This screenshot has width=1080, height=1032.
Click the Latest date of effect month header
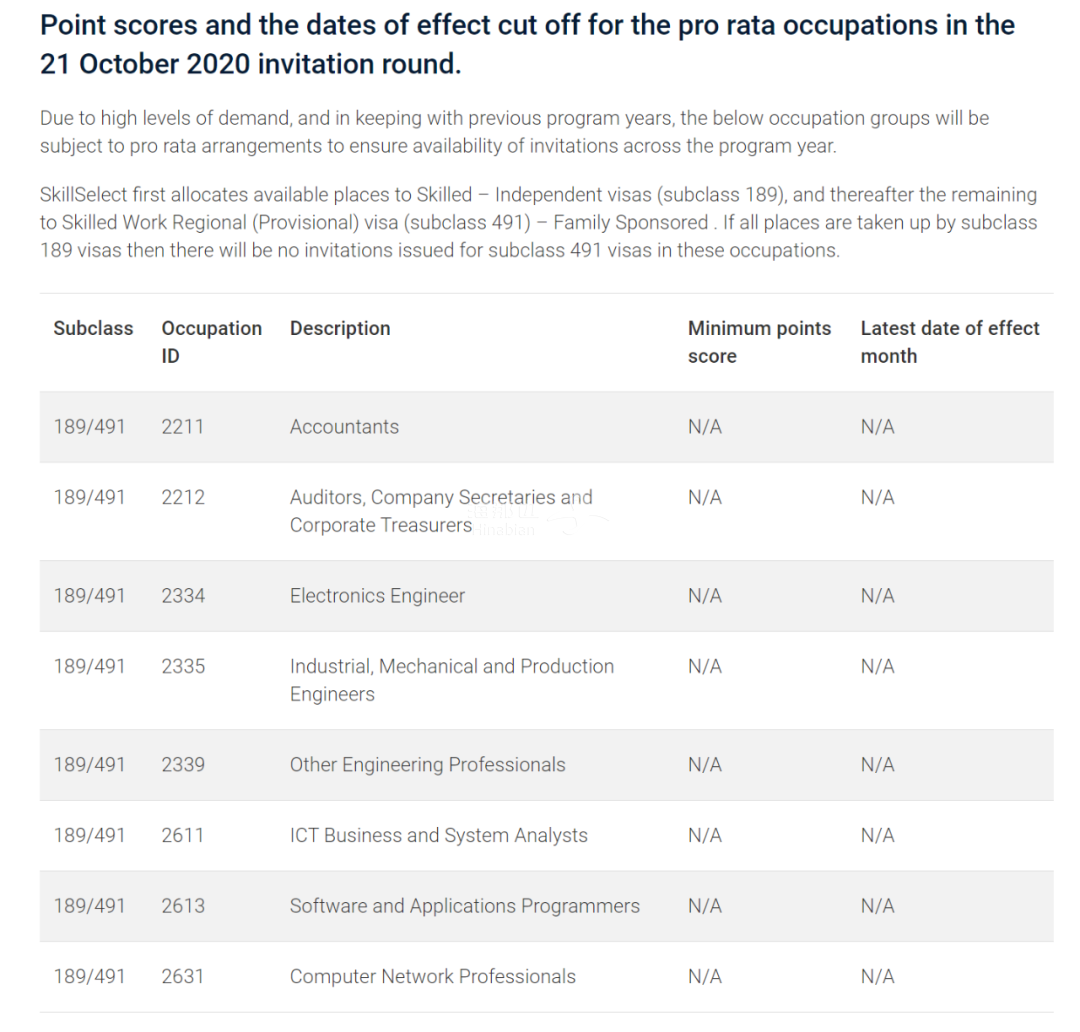pyautogui.click(x=950, y=342)
